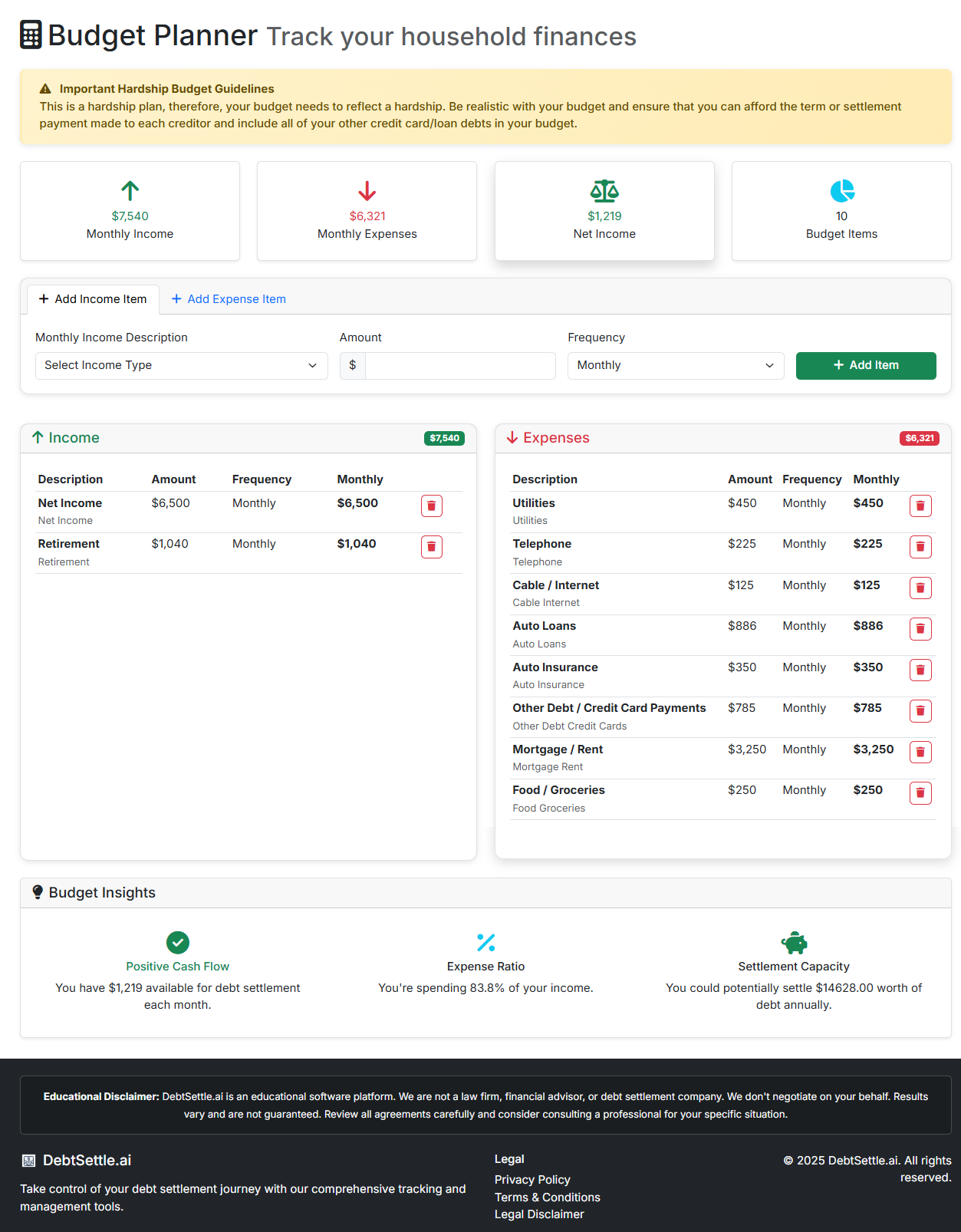This screenshot has height=1232, width=961.
Task: Click the Budget Items pie chart icon
Action: click(x=841, y=190)
